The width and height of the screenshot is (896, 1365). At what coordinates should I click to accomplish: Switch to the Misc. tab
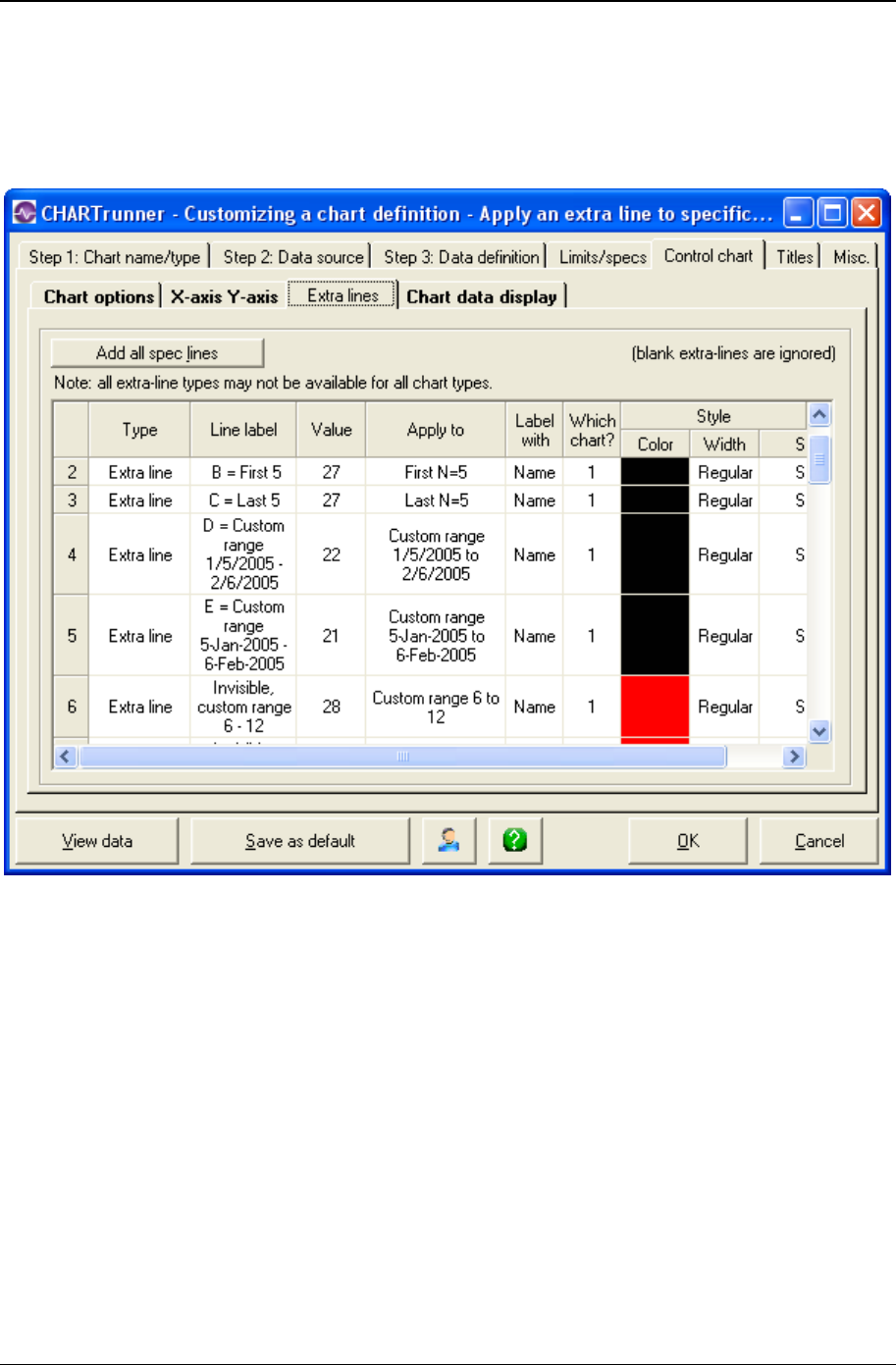click(x=851, y=257)
